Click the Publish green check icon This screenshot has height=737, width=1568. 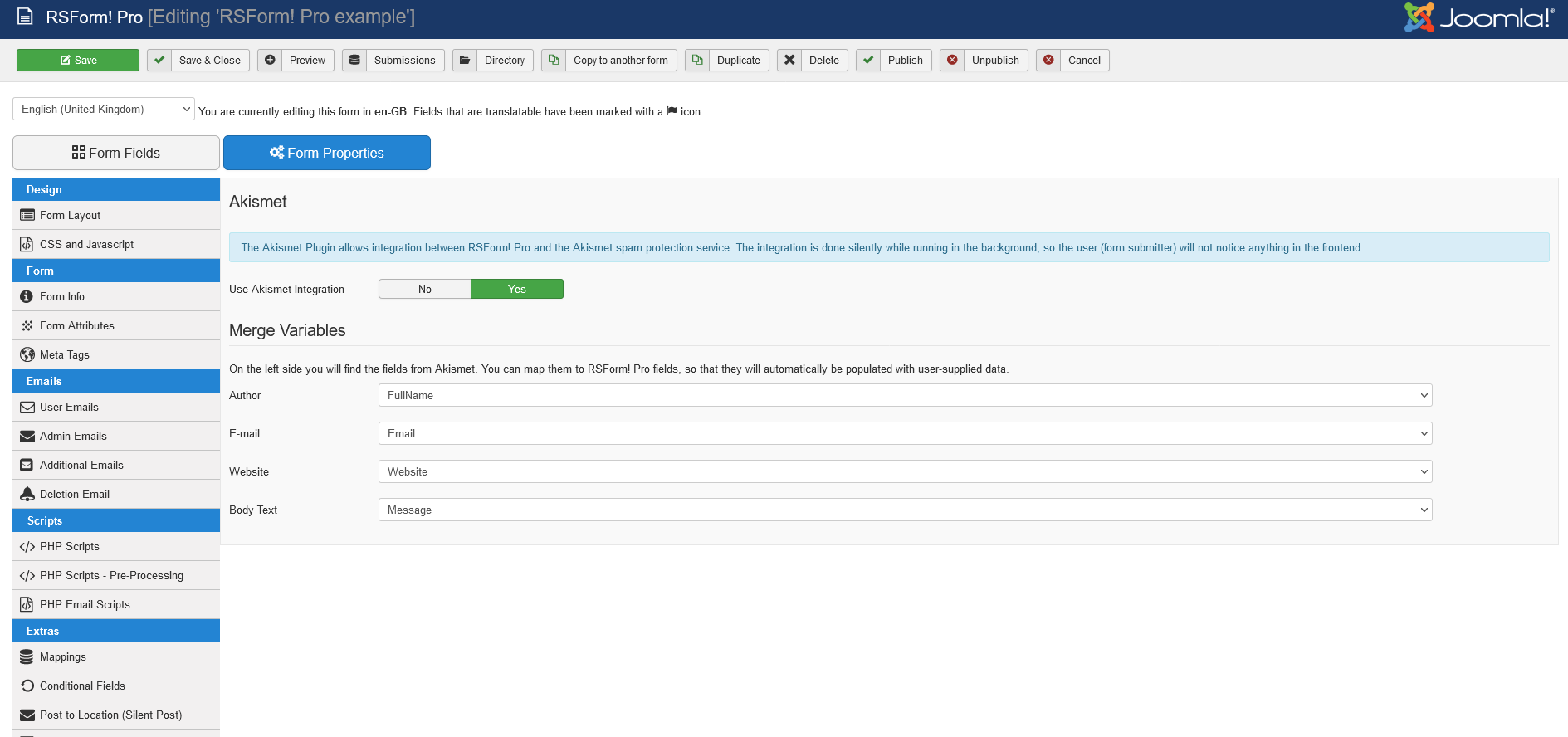868,61
